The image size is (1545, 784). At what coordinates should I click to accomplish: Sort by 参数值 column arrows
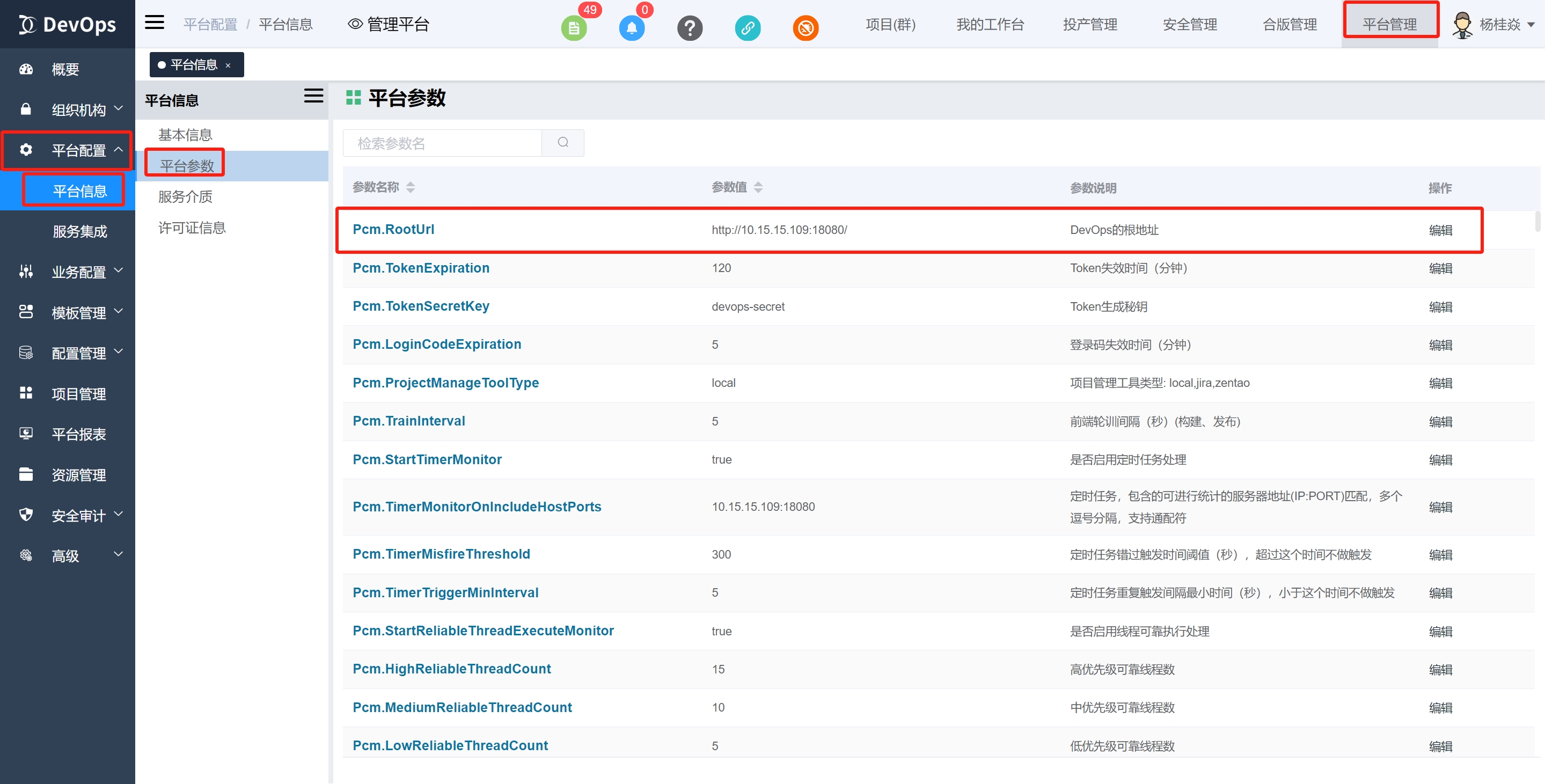point(758,187)
